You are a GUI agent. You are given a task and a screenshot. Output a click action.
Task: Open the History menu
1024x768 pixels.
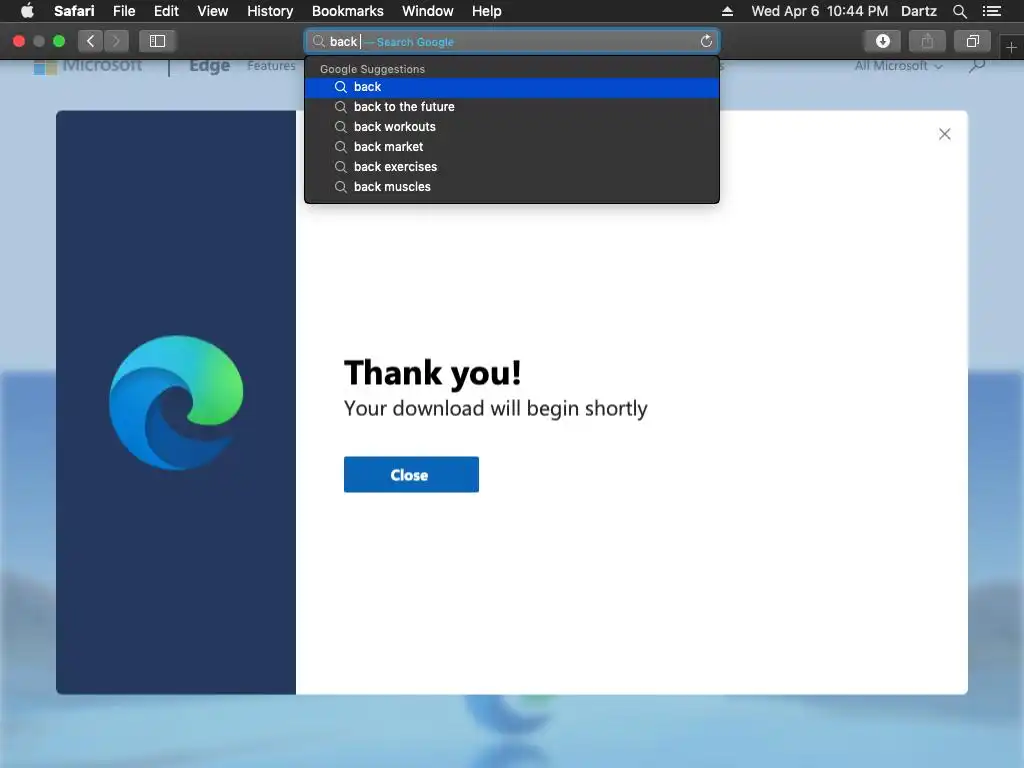(x=270, y=11)
